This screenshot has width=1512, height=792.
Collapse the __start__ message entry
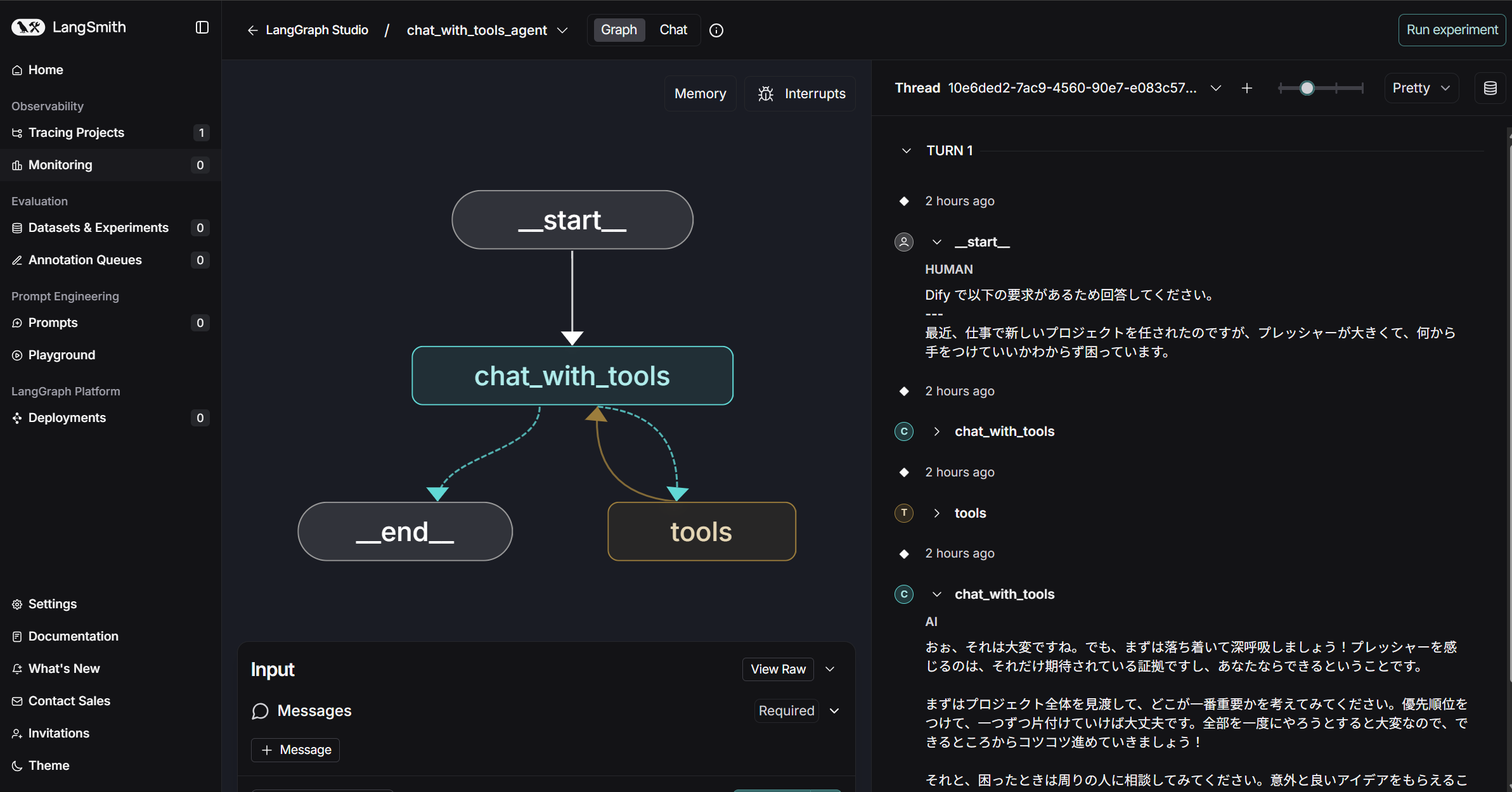pos(937,242)
